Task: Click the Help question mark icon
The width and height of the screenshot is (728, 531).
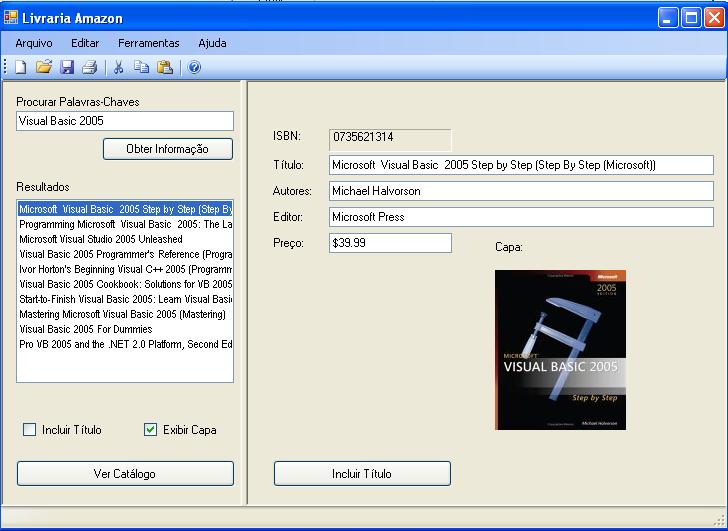Action: tap(194, 68)
